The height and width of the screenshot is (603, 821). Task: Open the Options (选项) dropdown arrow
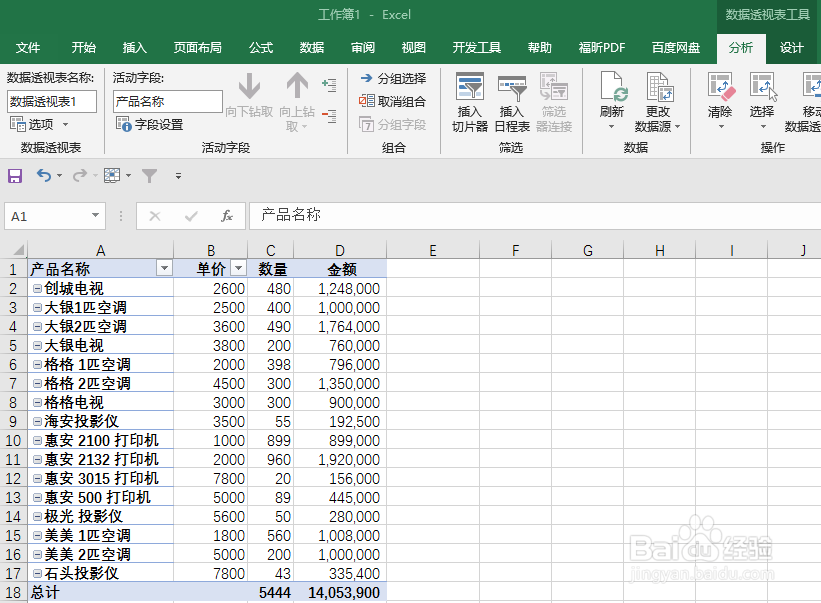click(x=65, y=125)
